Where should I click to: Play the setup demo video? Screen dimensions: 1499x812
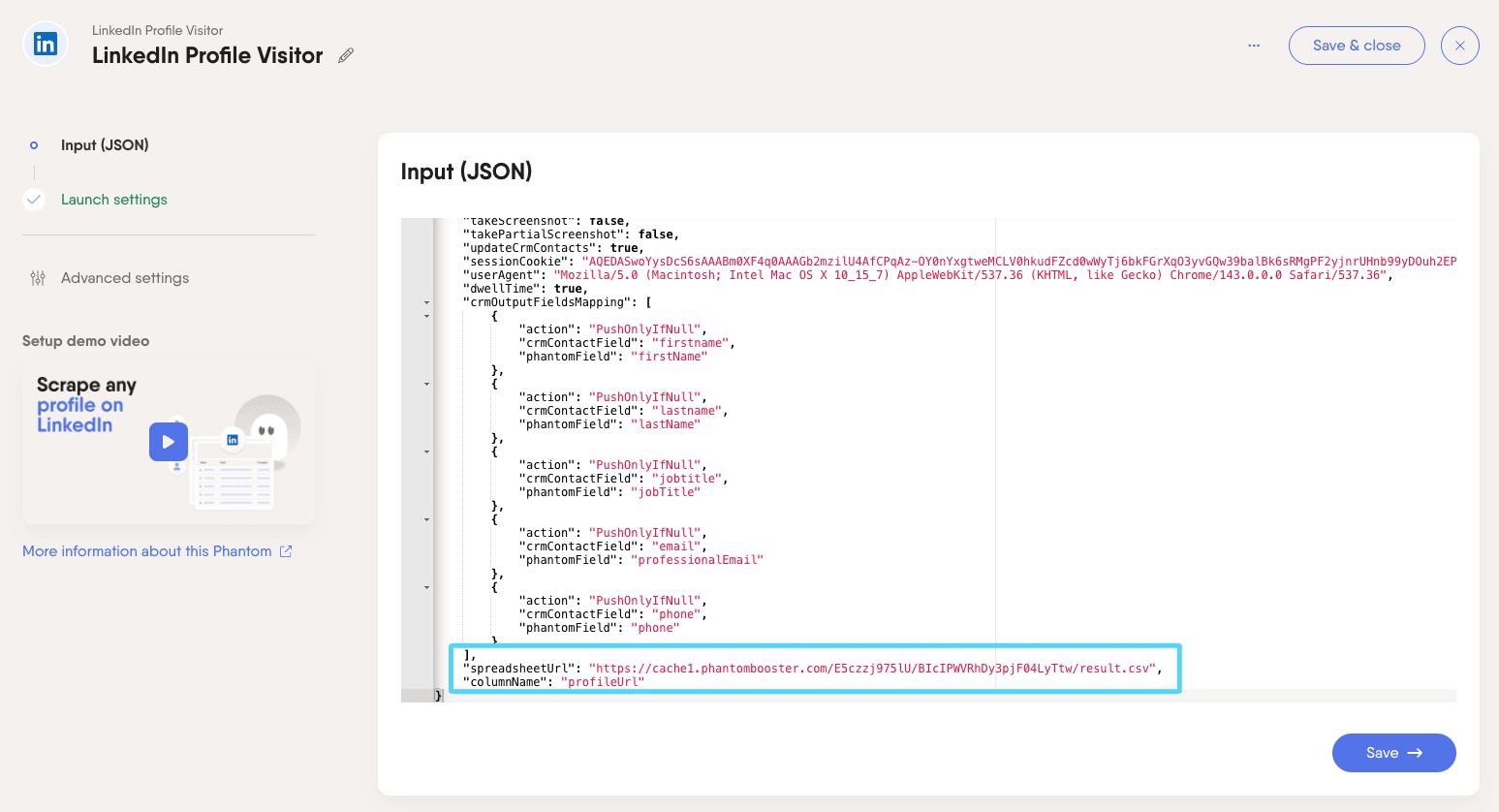(x=169, y=442)
